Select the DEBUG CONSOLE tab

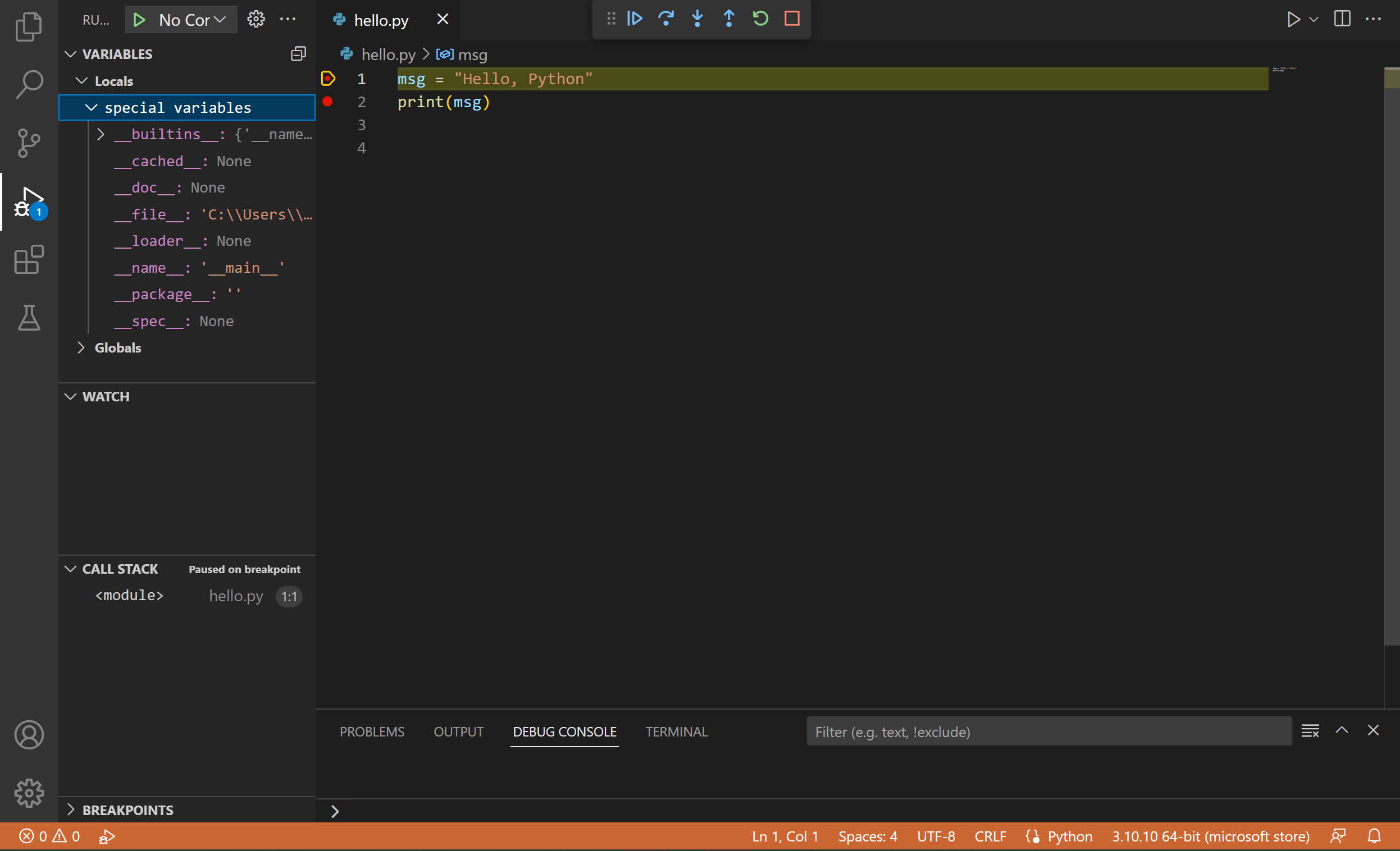563,731
